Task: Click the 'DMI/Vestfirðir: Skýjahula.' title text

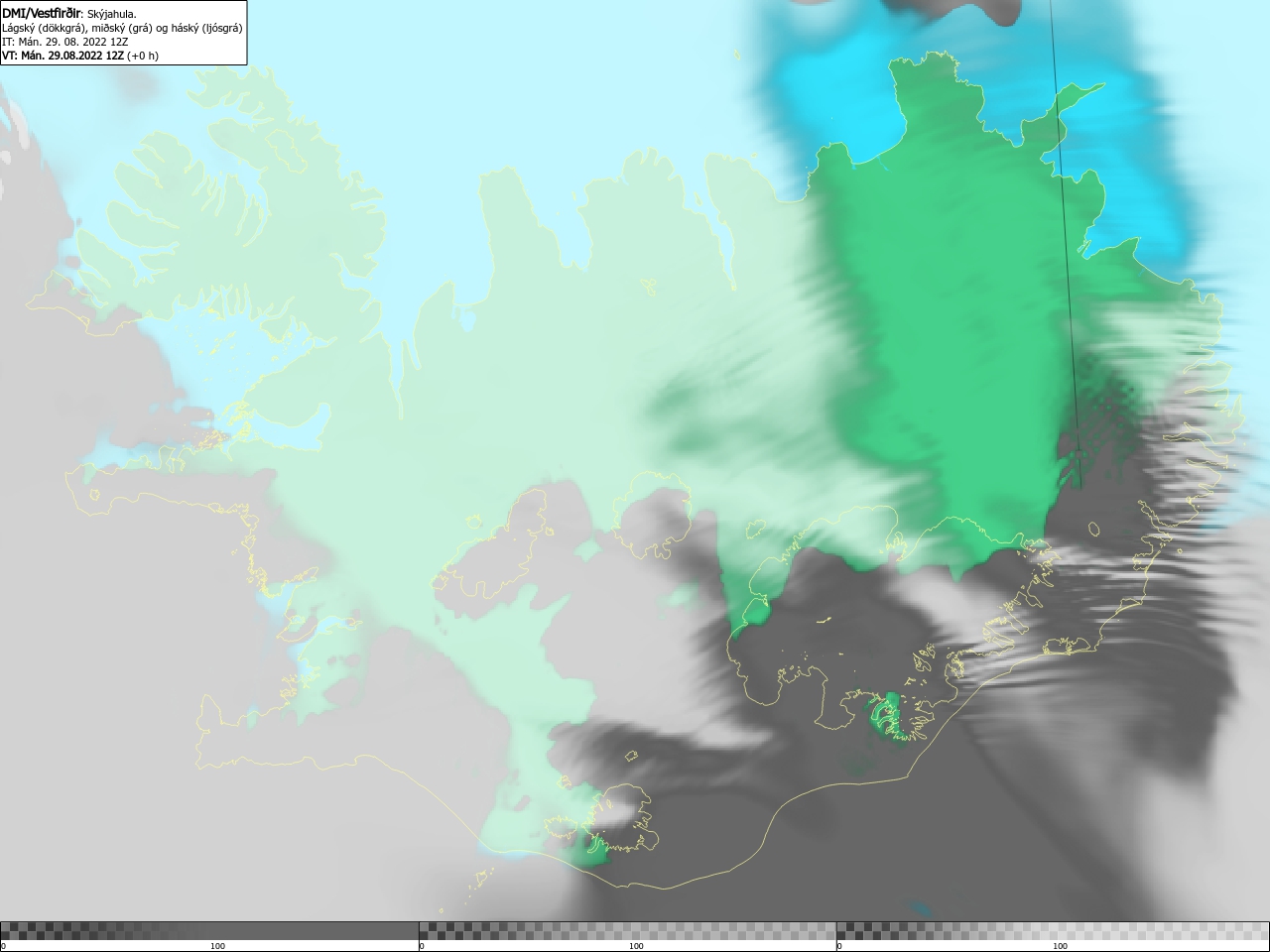Action: pyautogui.click(x=69, y=14)
